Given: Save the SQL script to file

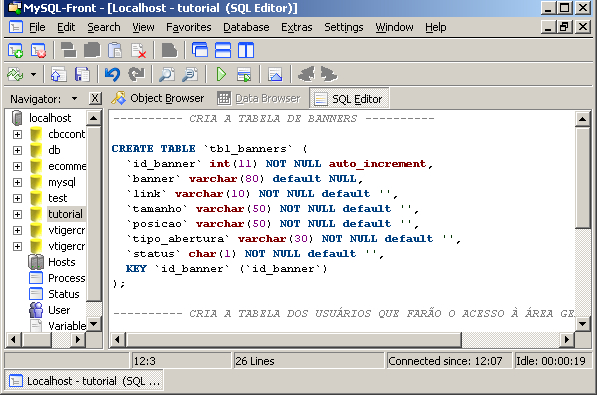Looking at the screenshot, I should (81, 74).
